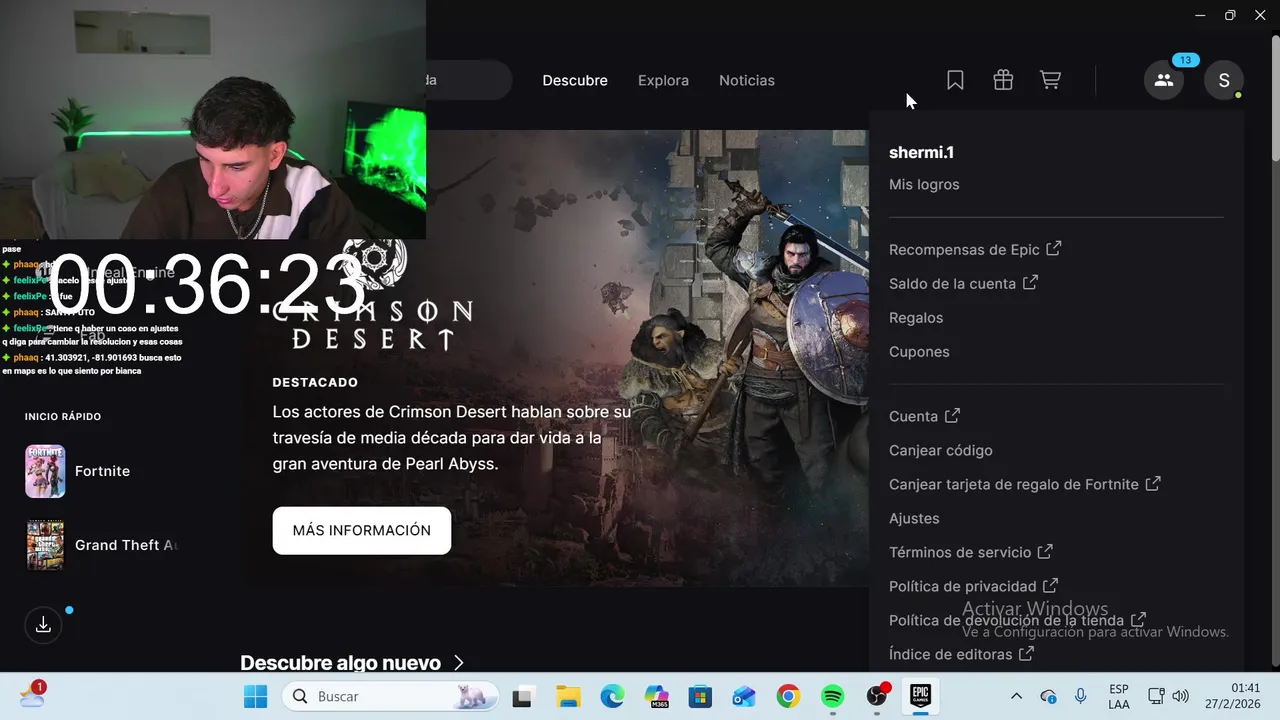The image size is (1280, 720).
Task: Switch to the Descubre tab
Action: 575,80
